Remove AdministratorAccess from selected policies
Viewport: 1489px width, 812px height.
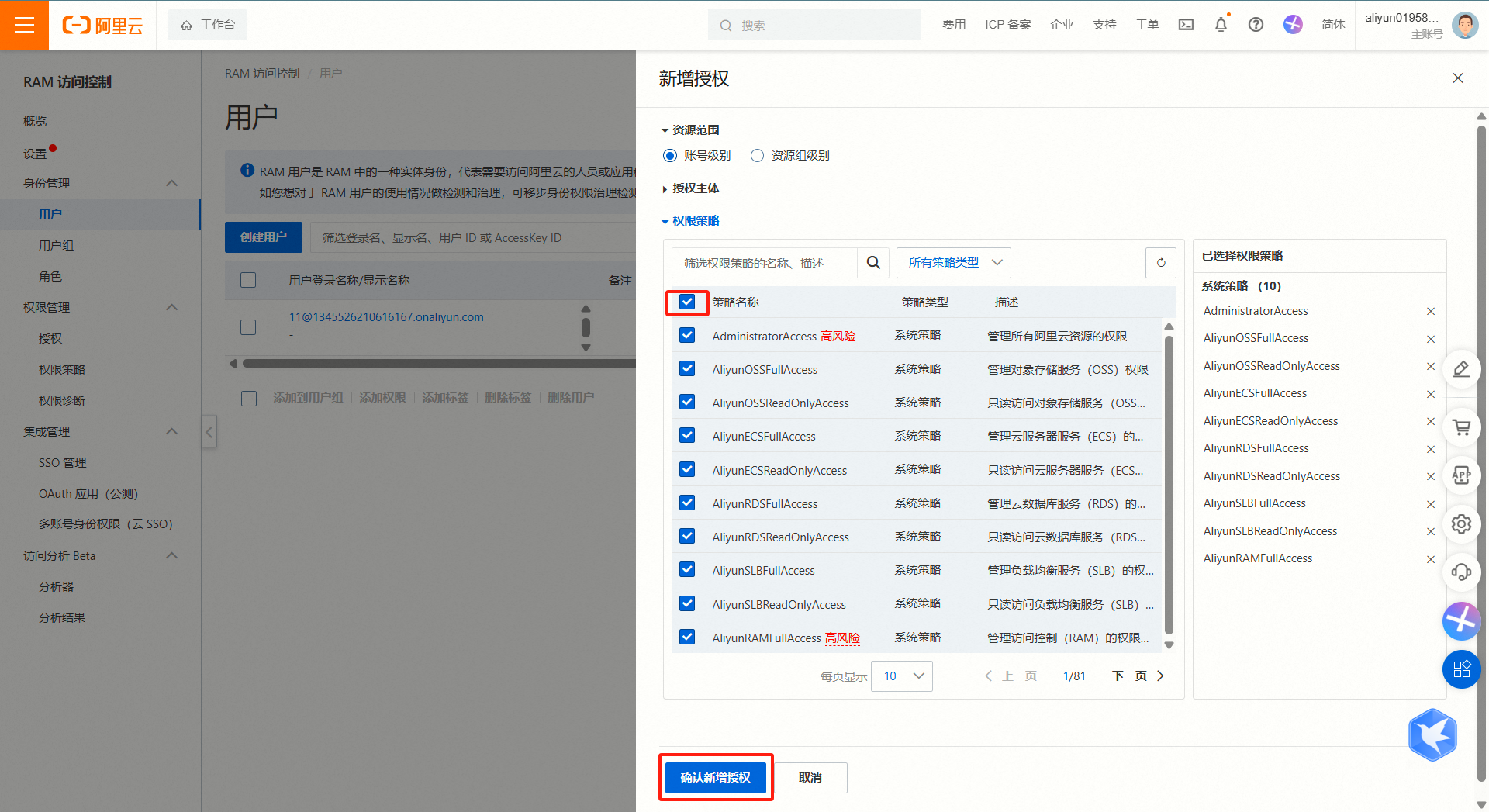pyautogui.click(x=1431, y=312)
